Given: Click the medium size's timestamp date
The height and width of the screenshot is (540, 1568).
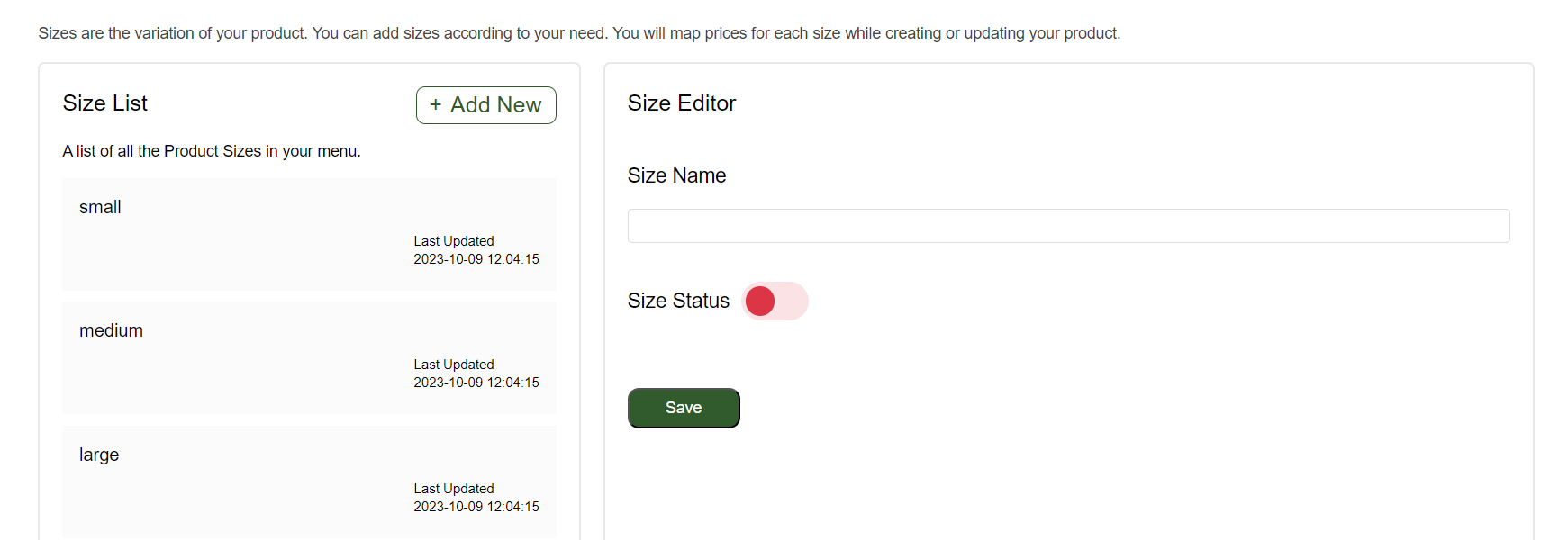Looking at the screenshot, I should click(476, 382).
